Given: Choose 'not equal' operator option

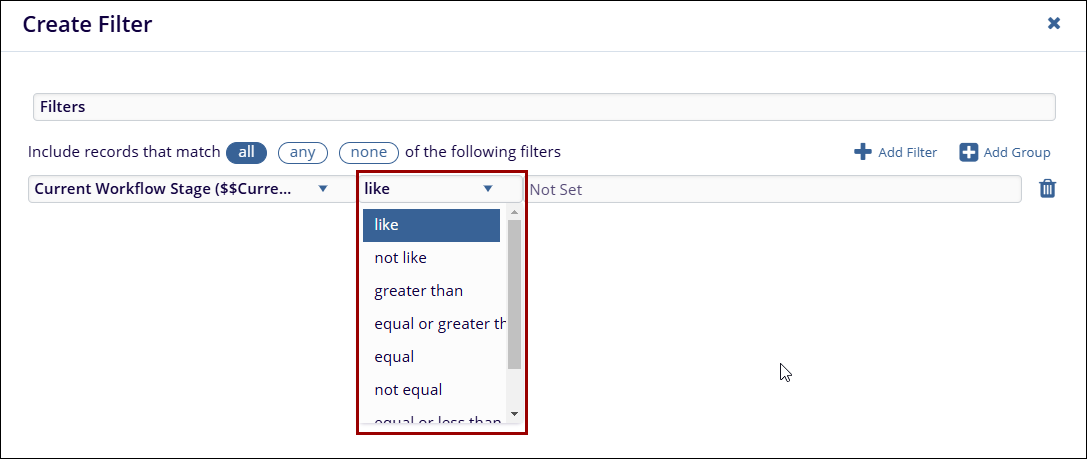Looking at the screenshot, I should point(431,390).
